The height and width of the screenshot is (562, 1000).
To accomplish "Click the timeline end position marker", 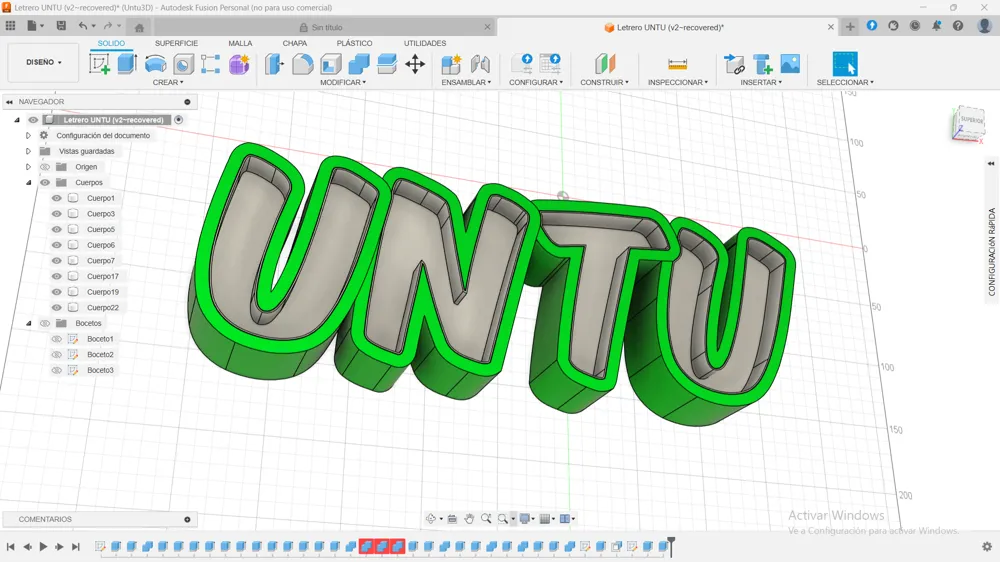I will click(671, 547).
